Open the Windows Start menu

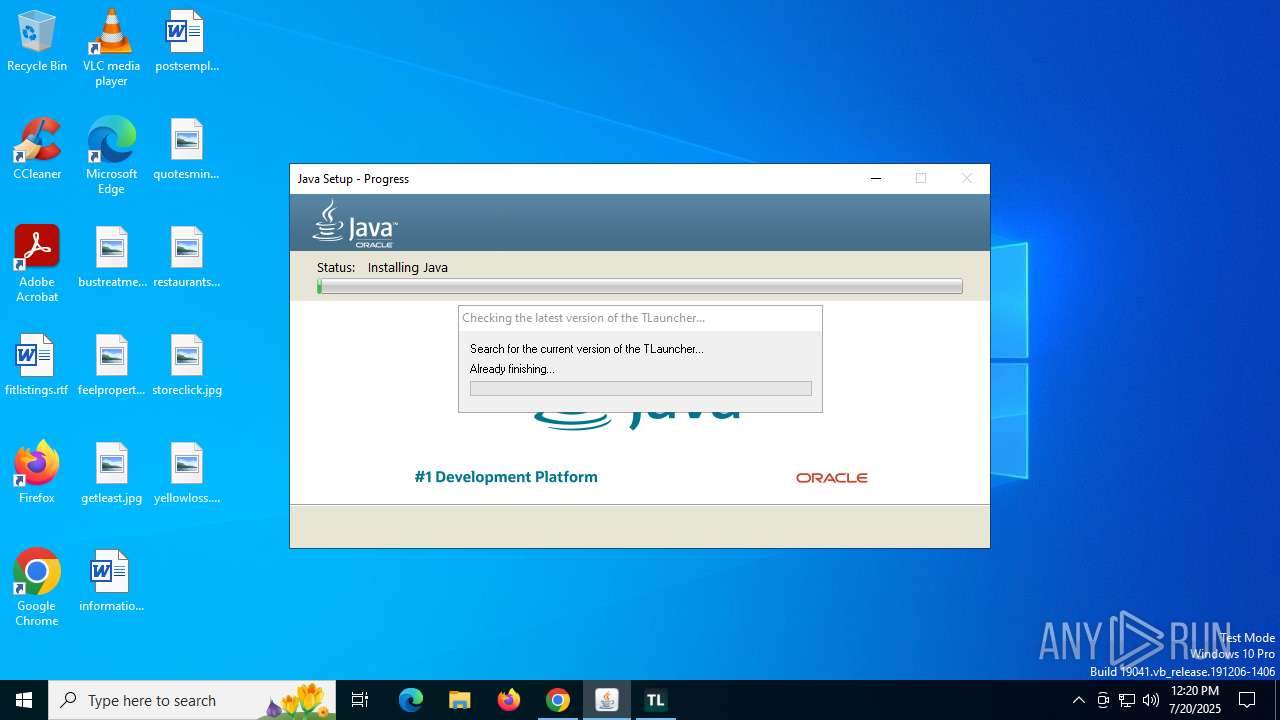click(x=24, y=700)
